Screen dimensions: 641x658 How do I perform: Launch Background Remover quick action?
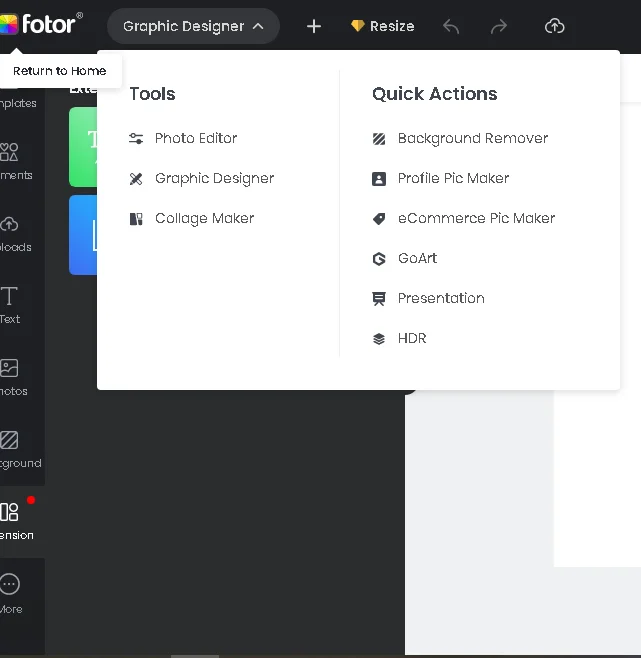(460, 138)
